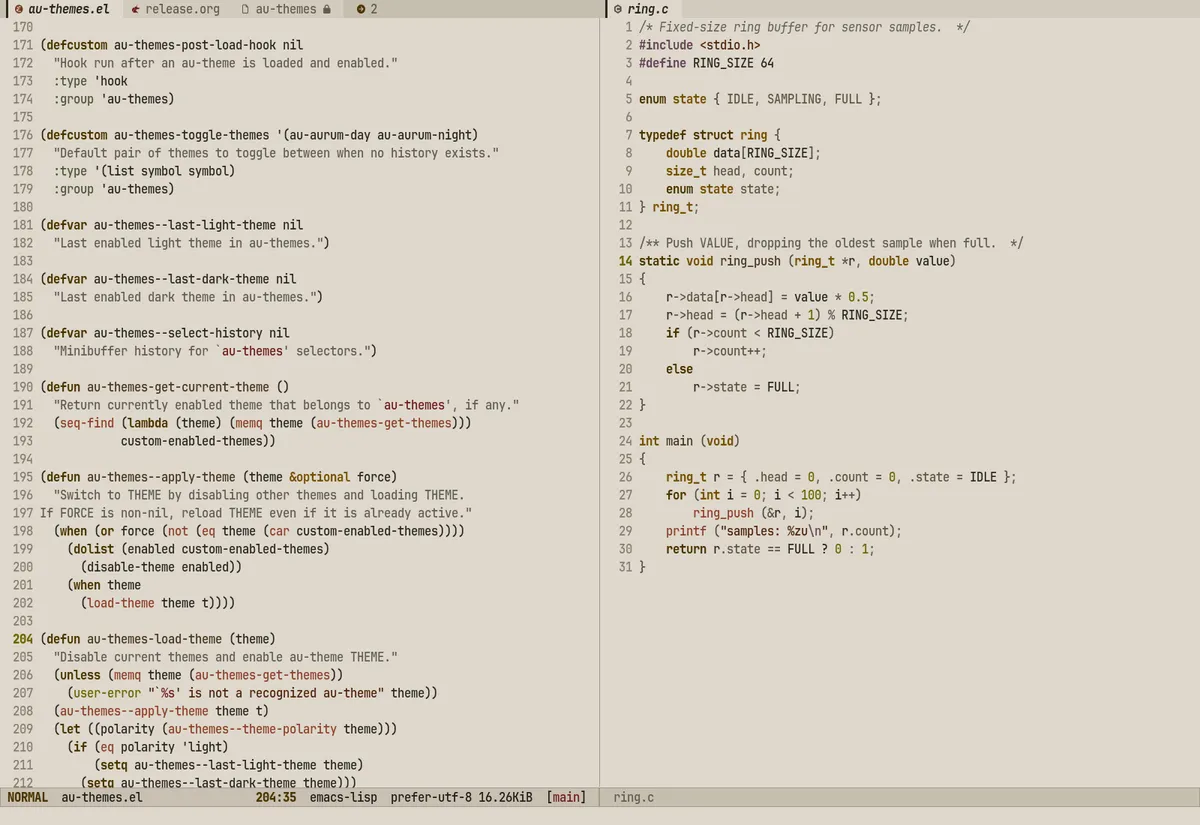Click r->count++ on line 19
Viewport: 1200px width, 825px height.
727,351
